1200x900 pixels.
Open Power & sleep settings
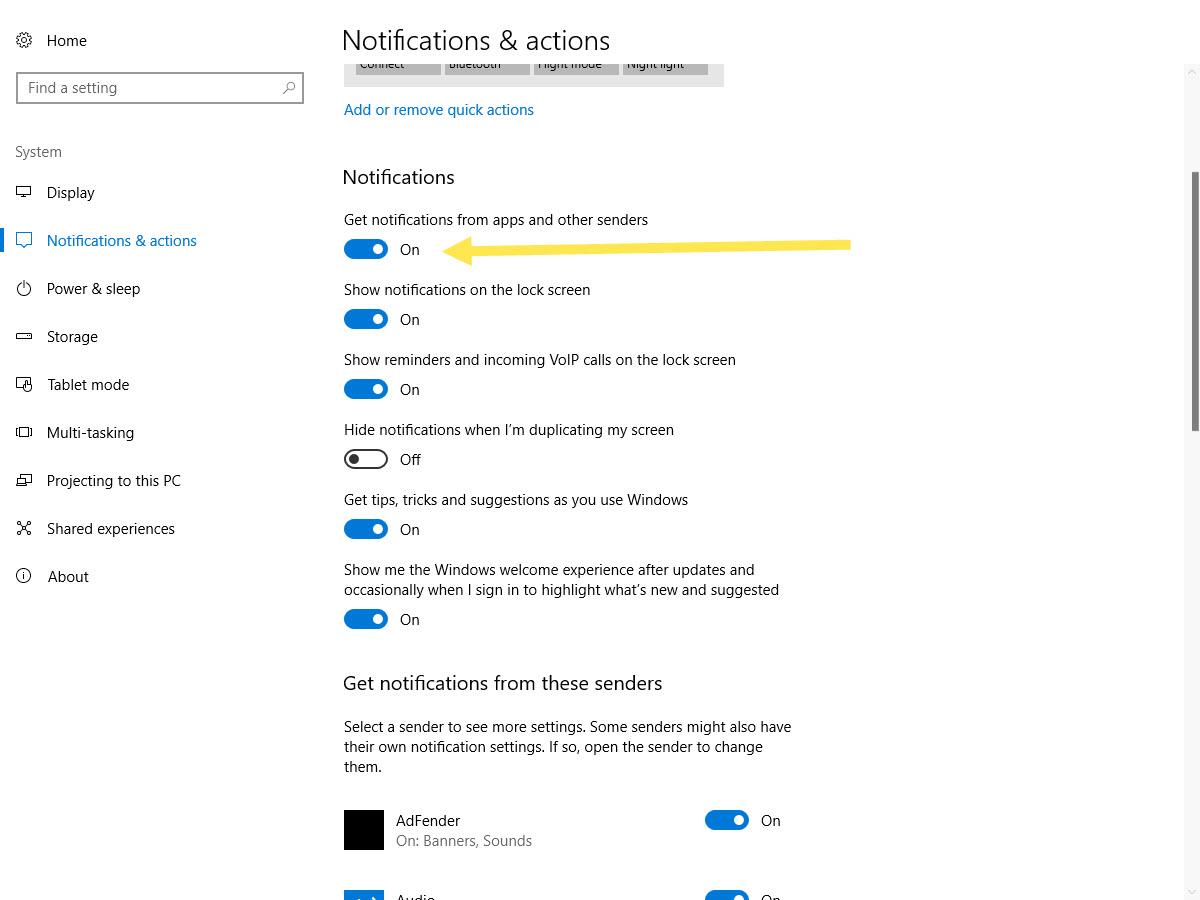[x=91, y=288]
